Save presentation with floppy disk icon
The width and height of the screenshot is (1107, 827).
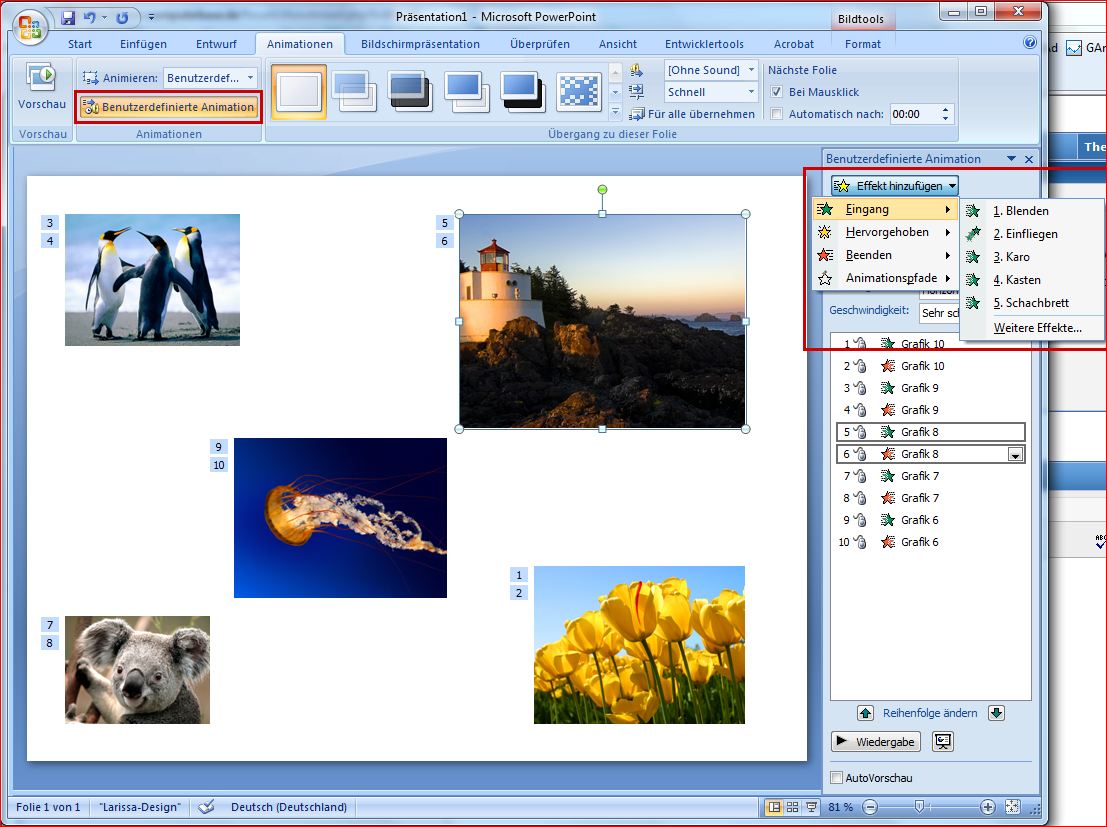(68, 17)
